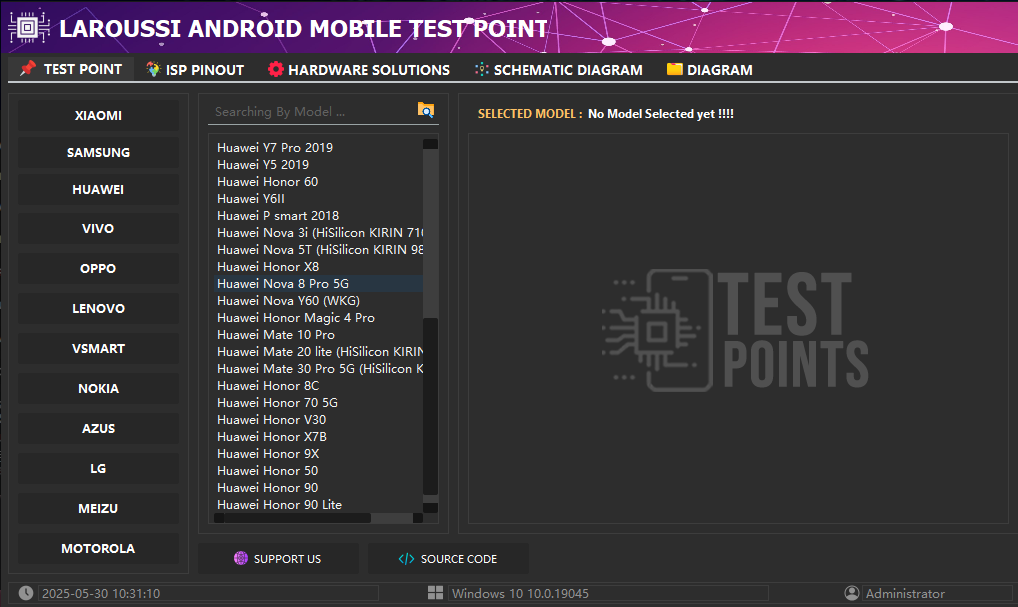
Task: Click the search folder icon beside the search box
Action: click(426, 111)
